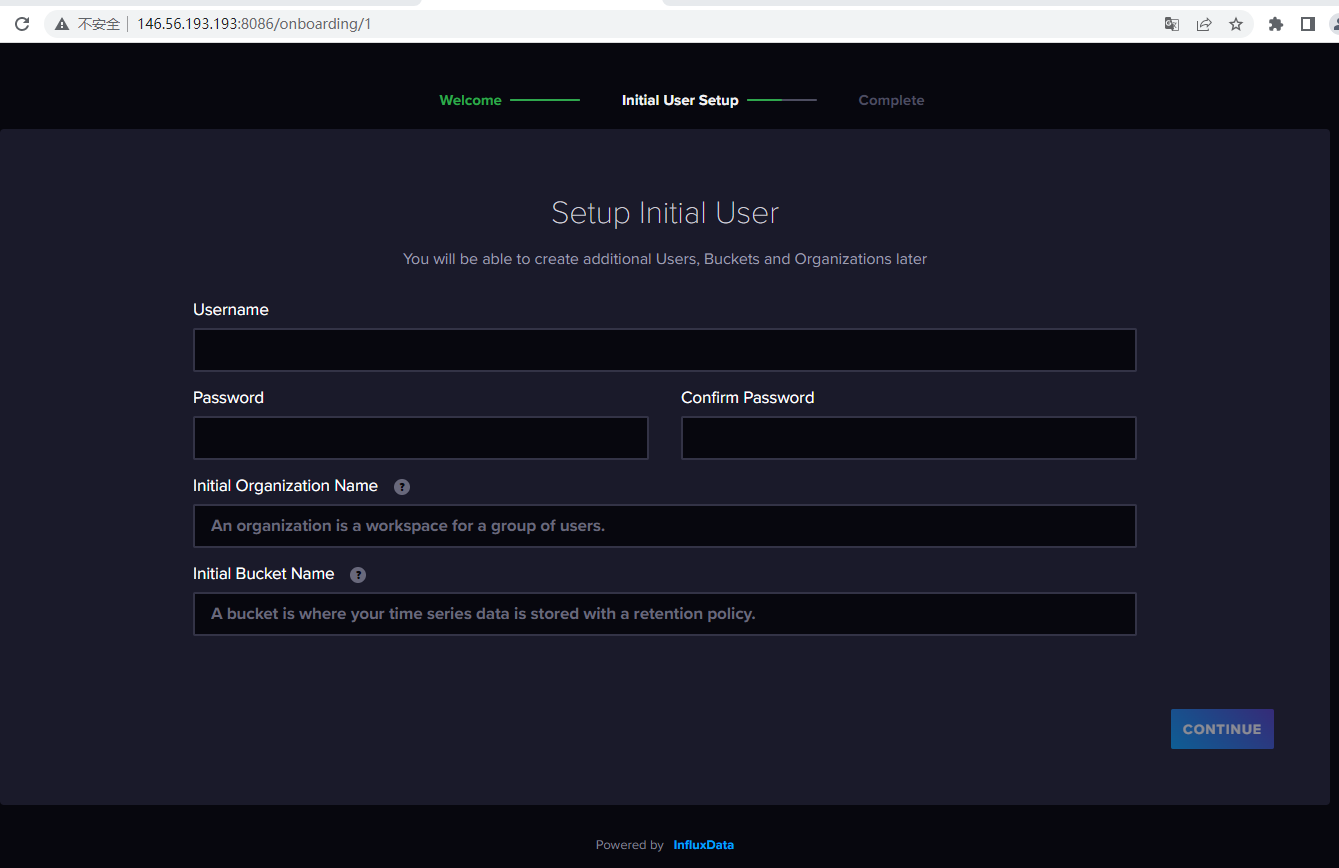The image size is (1339, 868).
Task: Click the not-secure warning triangle icon
Action: click(62, 24)
